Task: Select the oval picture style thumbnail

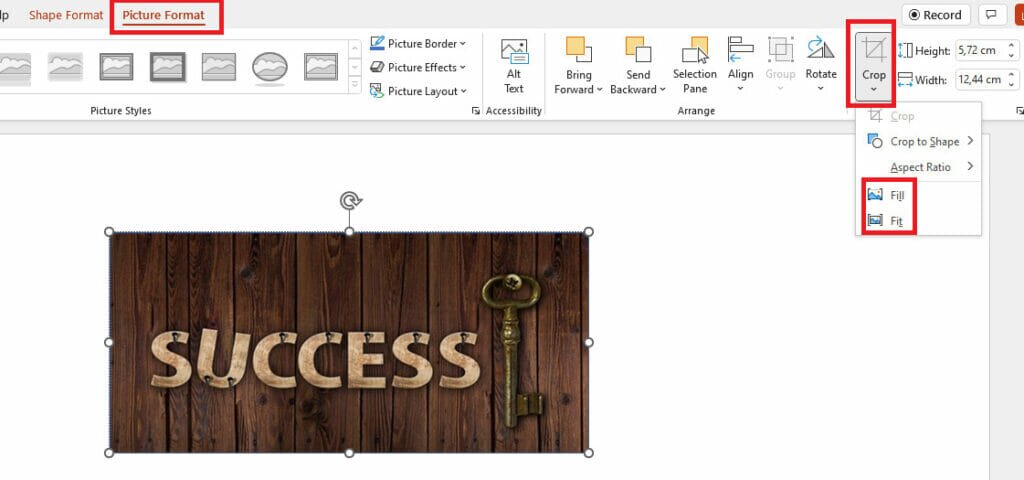Action: [269, 67]
